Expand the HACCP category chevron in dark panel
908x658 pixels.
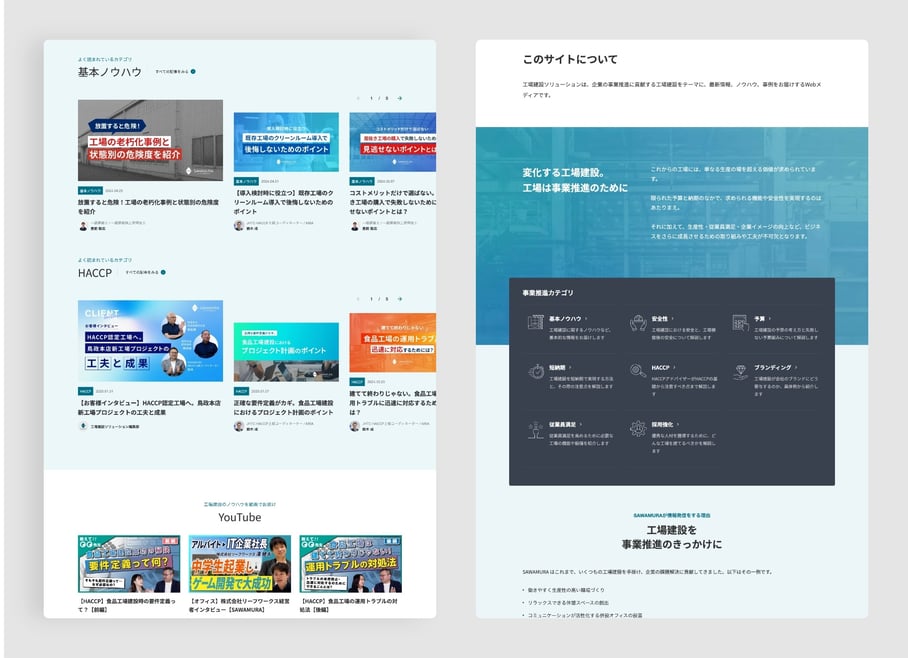(675, 367)
